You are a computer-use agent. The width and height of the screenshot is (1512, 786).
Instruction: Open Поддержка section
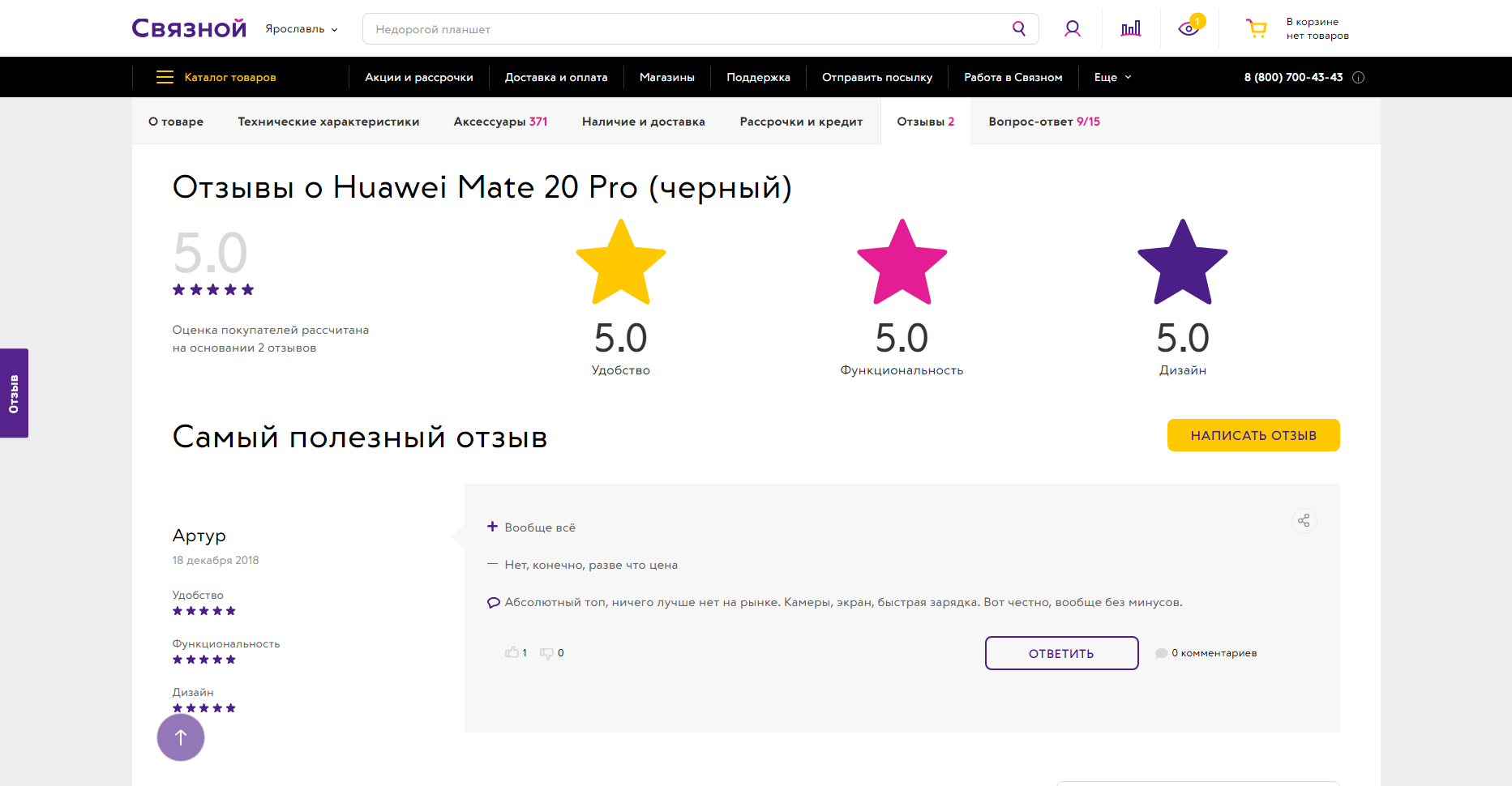pos(758,77)
